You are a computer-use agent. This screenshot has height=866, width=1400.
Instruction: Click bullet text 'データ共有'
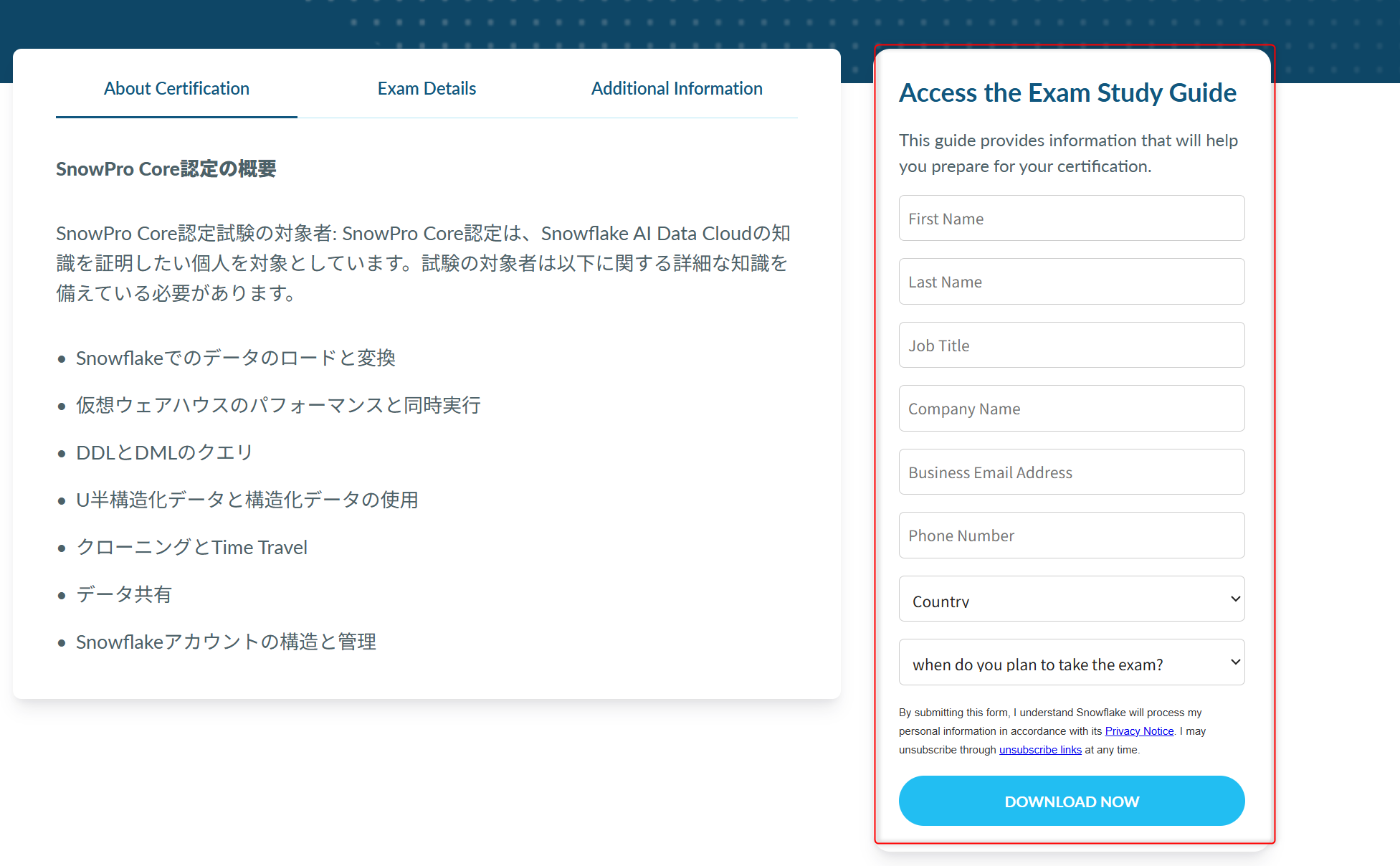click(124, 595)
